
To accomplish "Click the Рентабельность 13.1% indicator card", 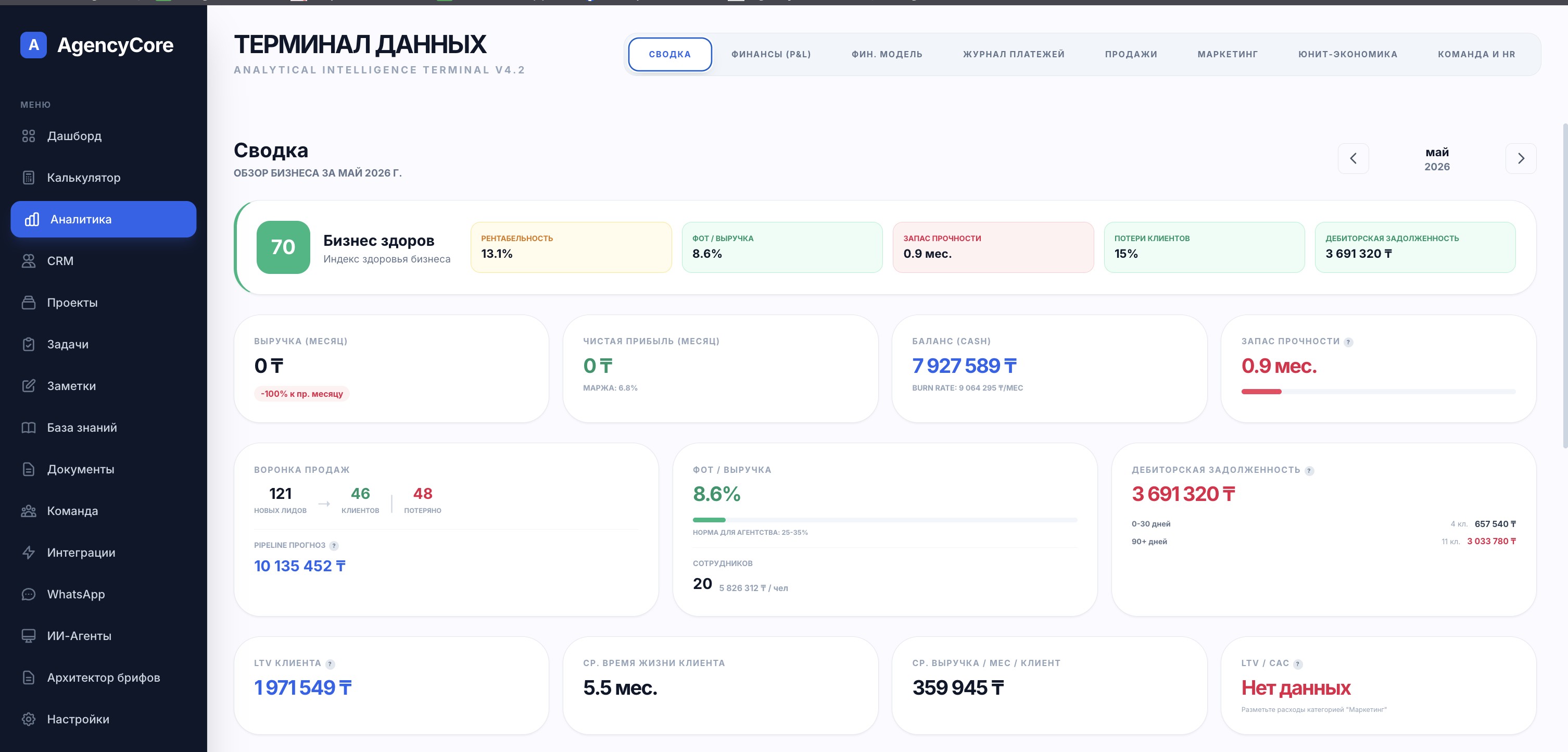I will coord(571,247).
